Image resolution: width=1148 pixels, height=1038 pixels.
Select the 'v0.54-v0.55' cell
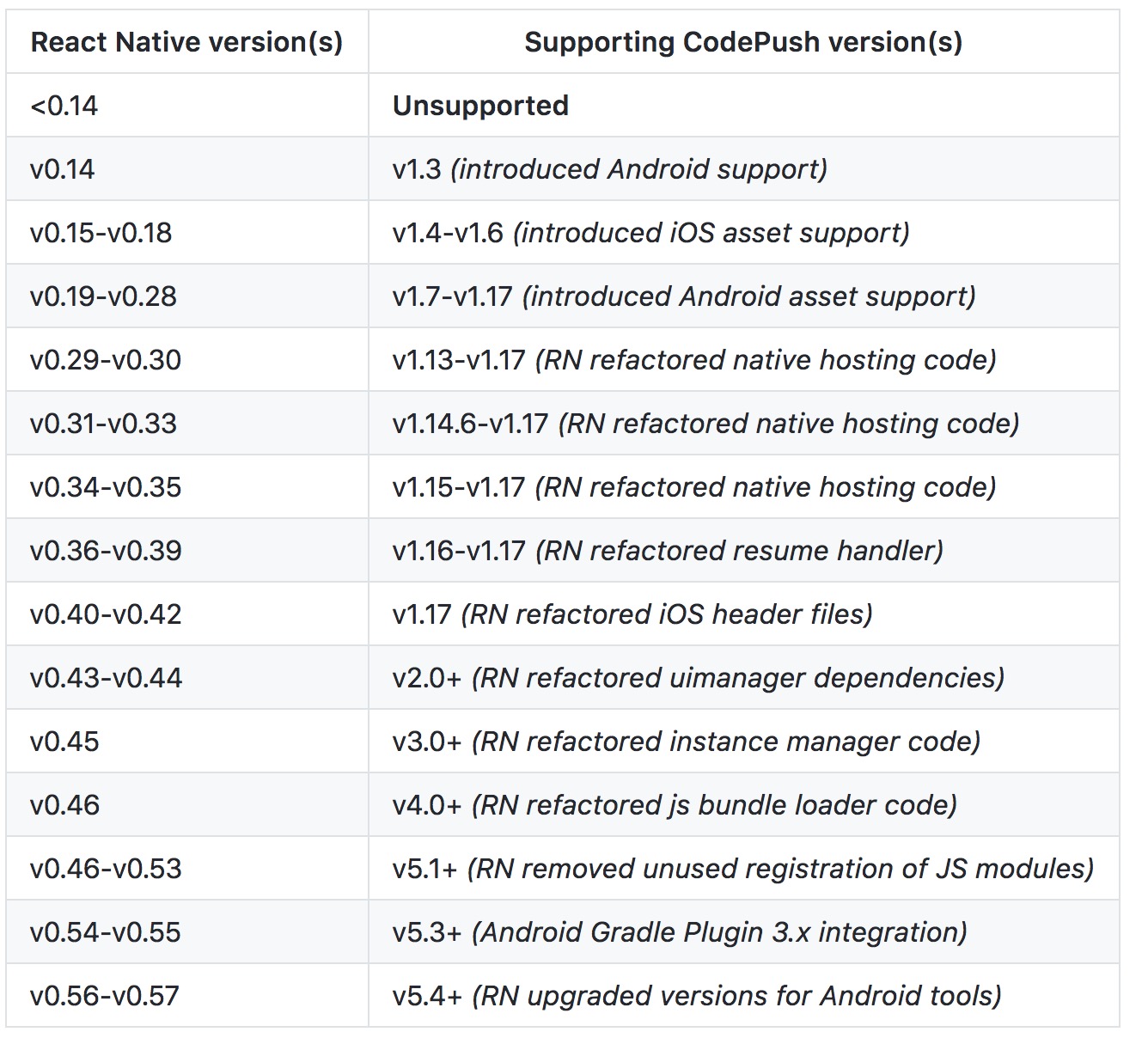point(187,931)
